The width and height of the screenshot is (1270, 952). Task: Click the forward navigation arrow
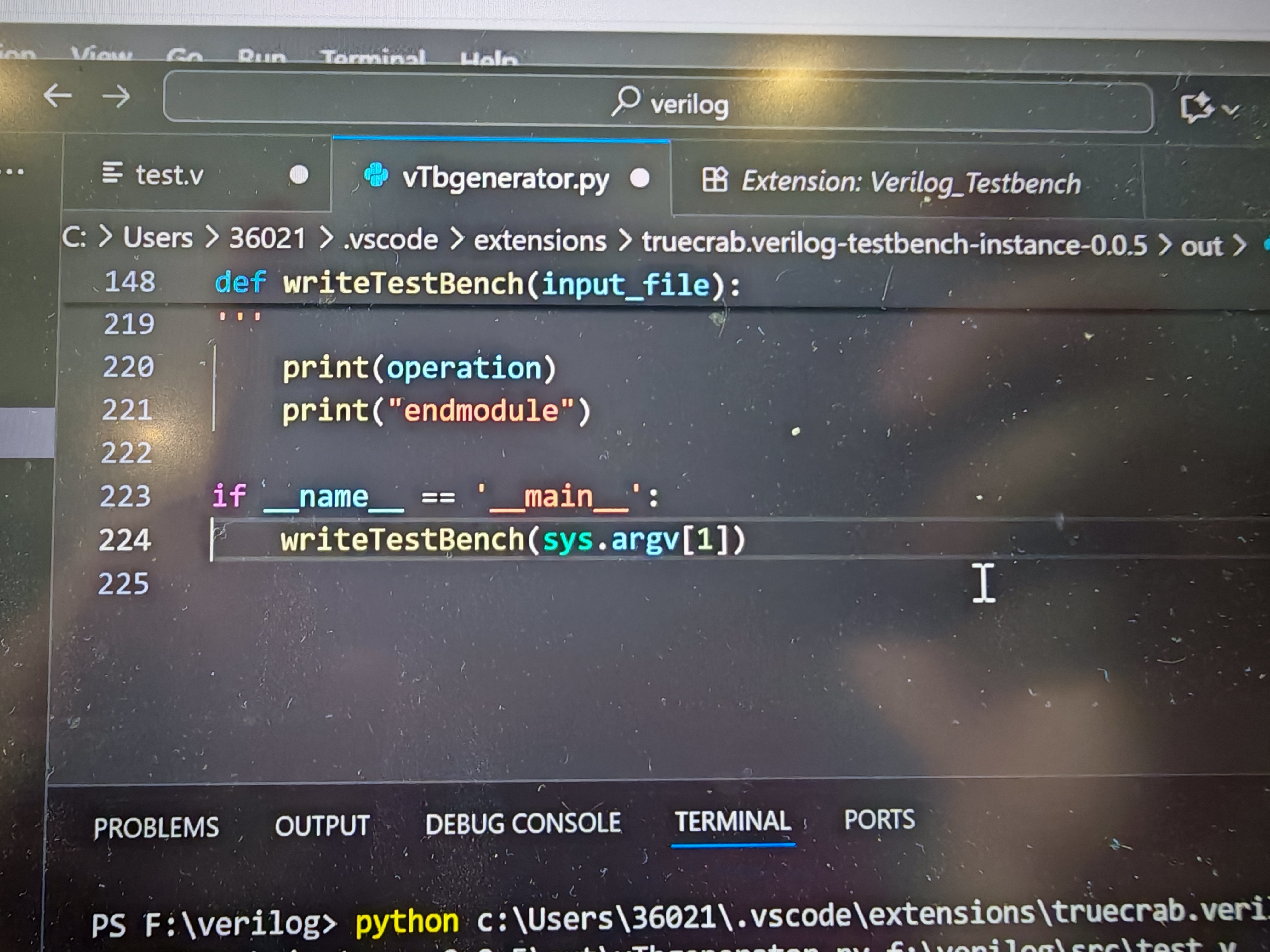[116, 97]
